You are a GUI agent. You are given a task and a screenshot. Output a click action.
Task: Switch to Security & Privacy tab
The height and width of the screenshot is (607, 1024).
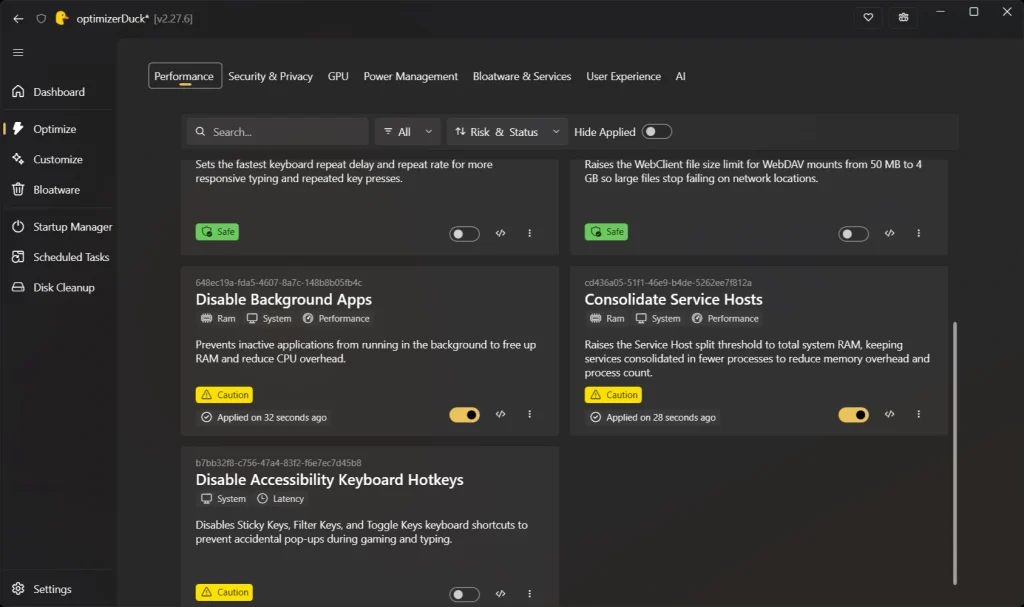click(x=270, y=76)
